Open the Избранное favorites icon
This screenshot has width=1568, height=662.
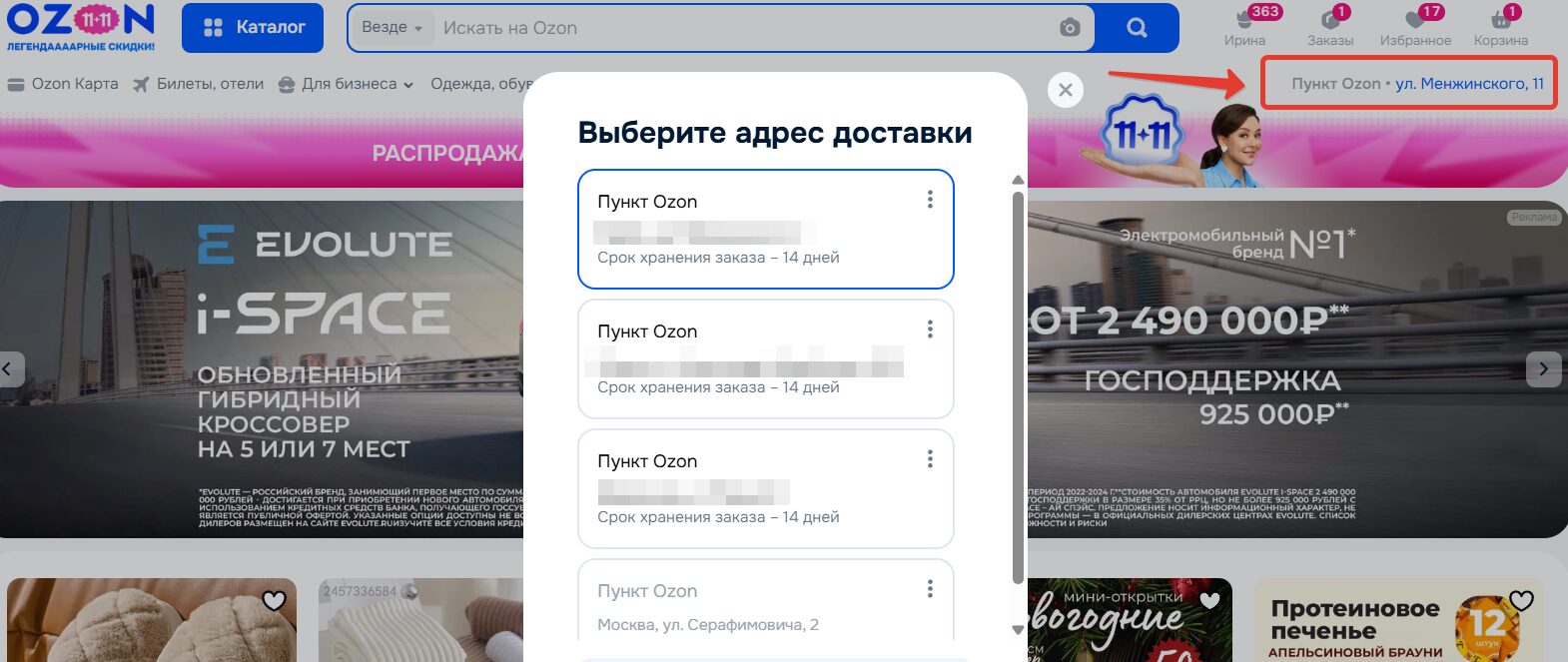click(x=1415, y=27)
